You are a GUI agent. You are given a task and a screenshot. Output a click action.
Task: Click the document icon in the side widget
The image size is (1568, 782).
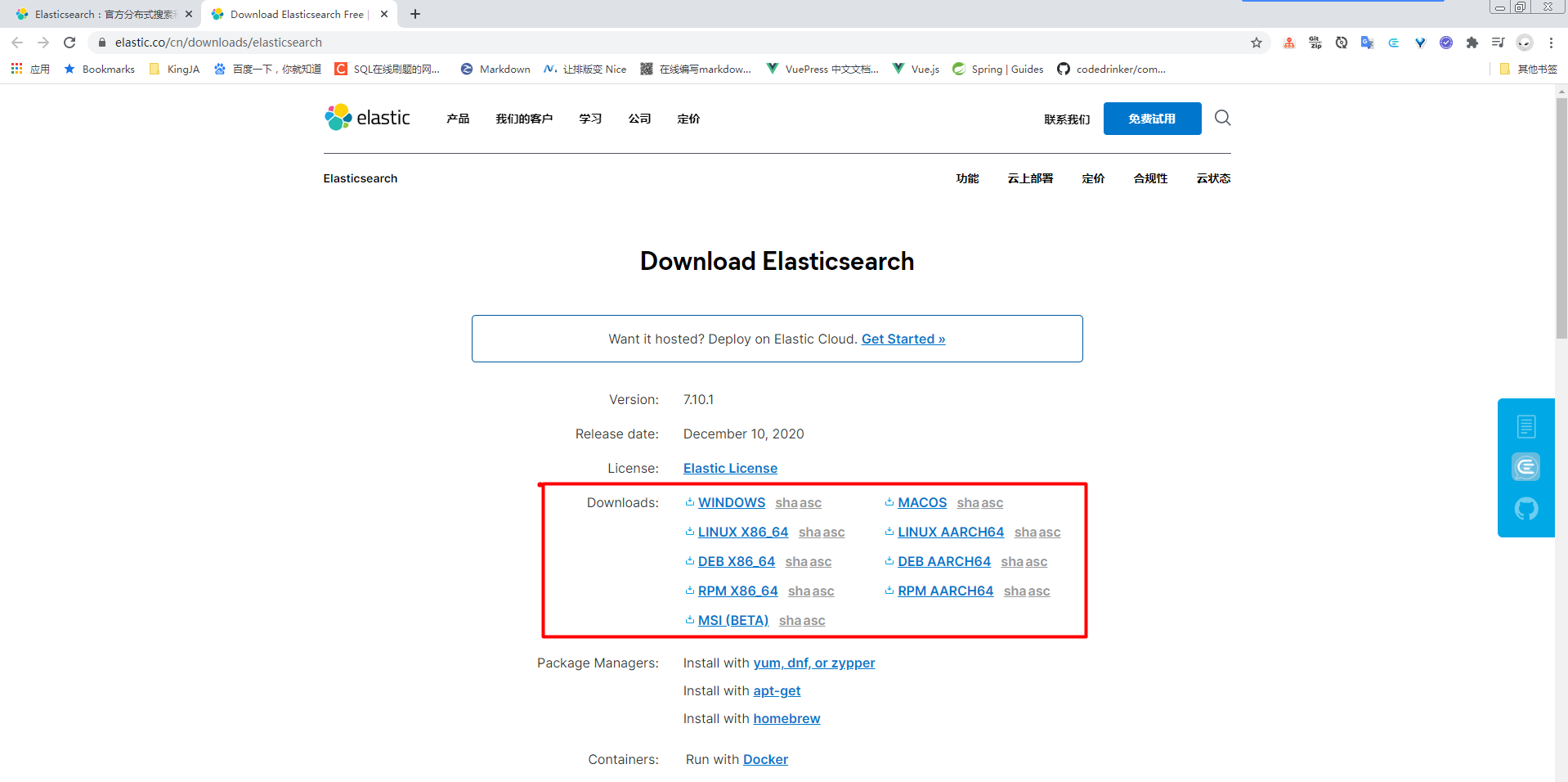pyautogui.click(x=1526, y=426)
